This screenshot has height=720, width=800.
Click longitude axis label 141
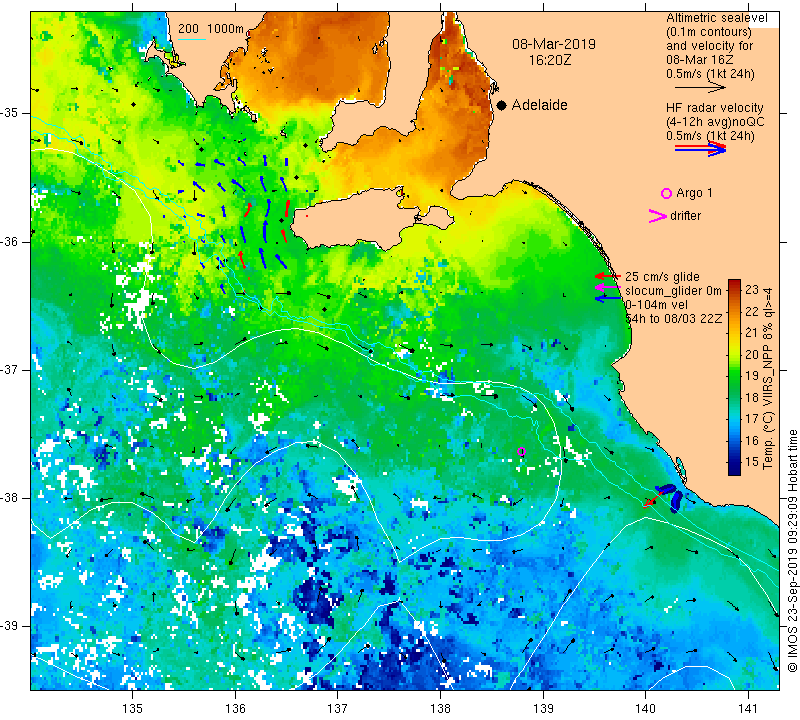tap(748, 708)
